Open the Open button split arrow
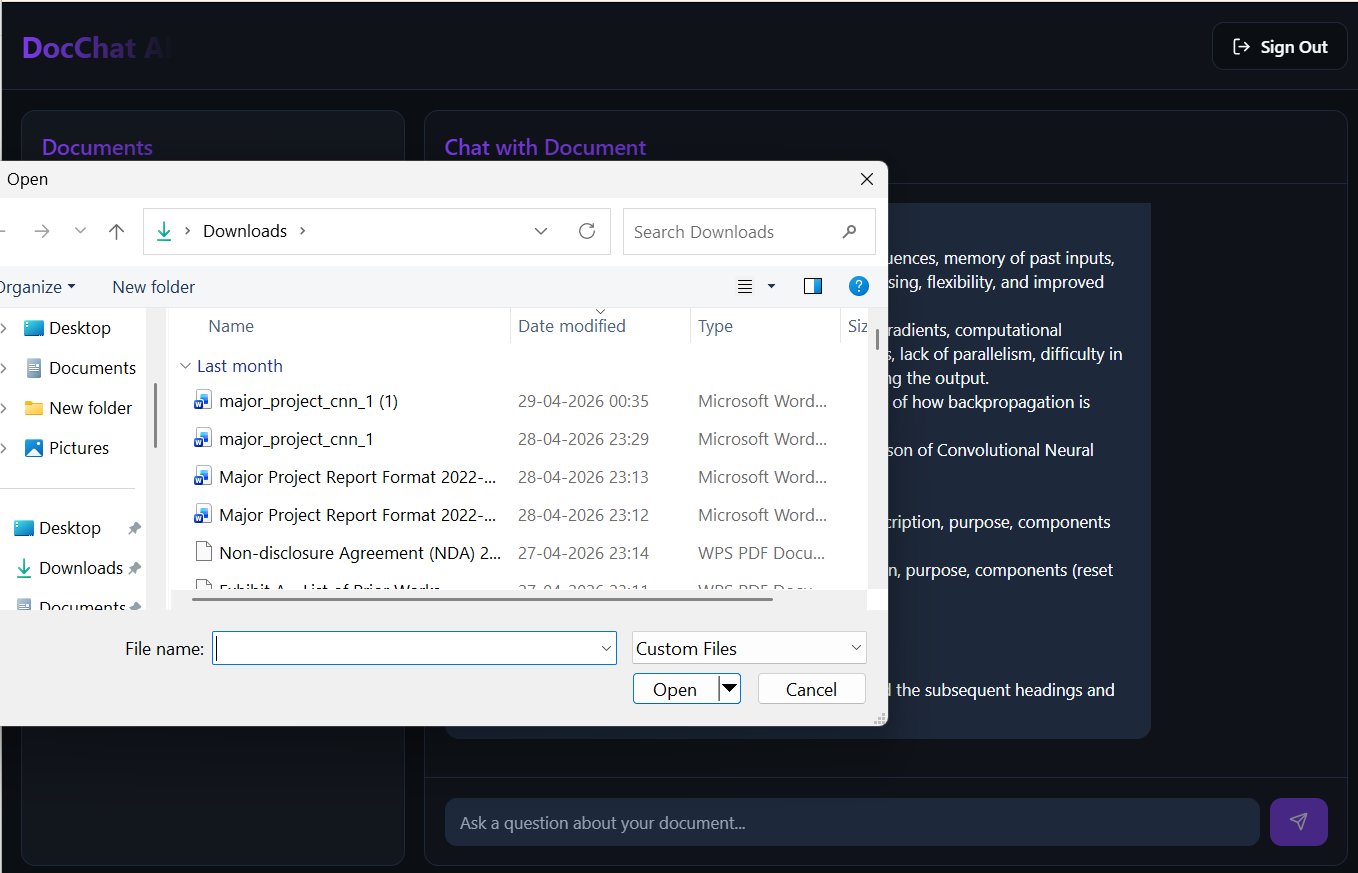The image size is (1358, 873). [730, 689]
